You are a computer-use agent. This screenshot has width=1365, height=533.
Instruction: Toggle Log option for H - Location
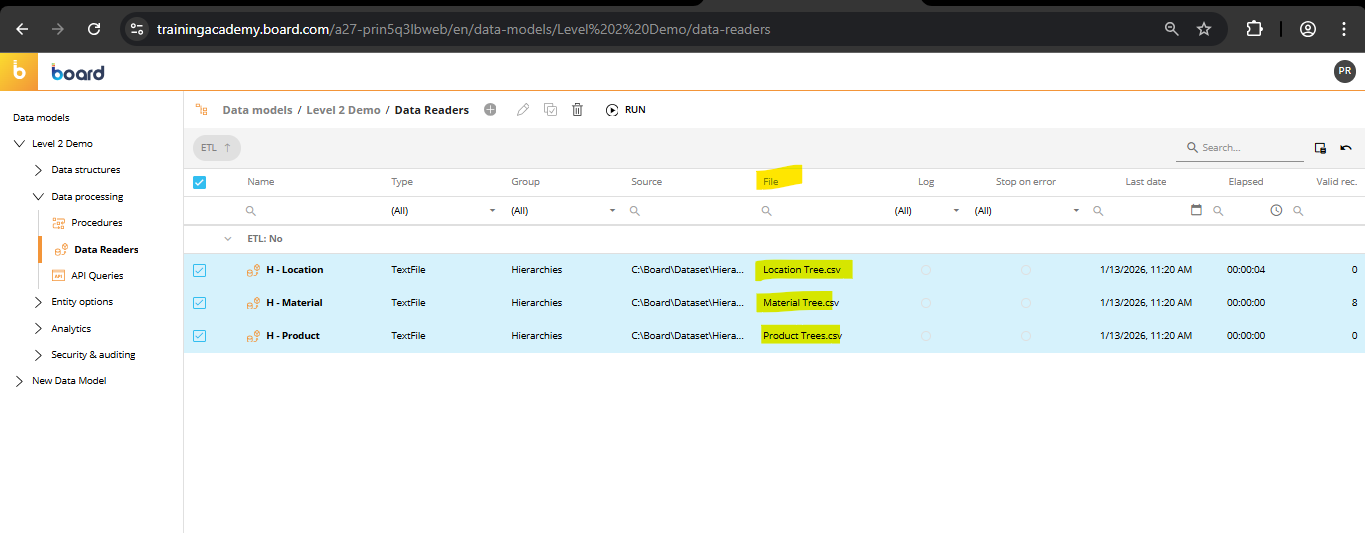tap(926, 270)
